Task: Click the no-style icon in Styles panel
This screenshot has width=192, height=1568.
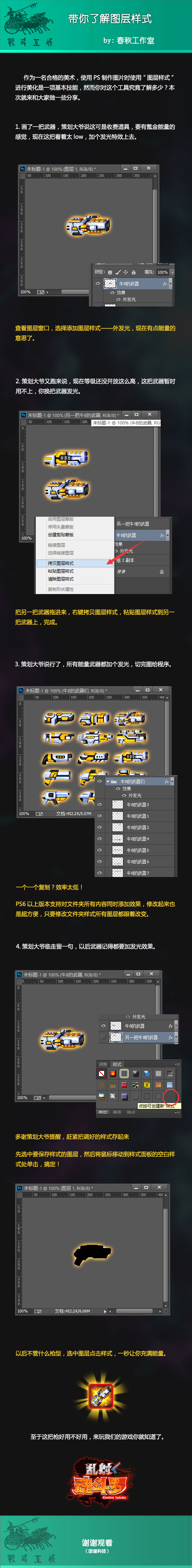Action: click(x=101, y=1073)
